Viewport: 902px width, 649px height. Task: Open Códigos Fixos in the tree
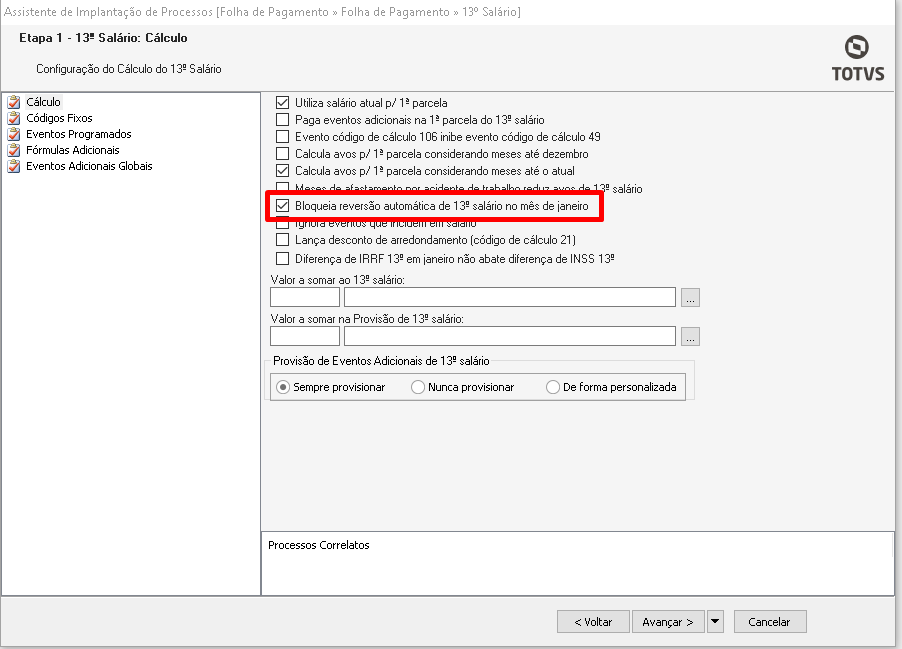pos(59,118)
